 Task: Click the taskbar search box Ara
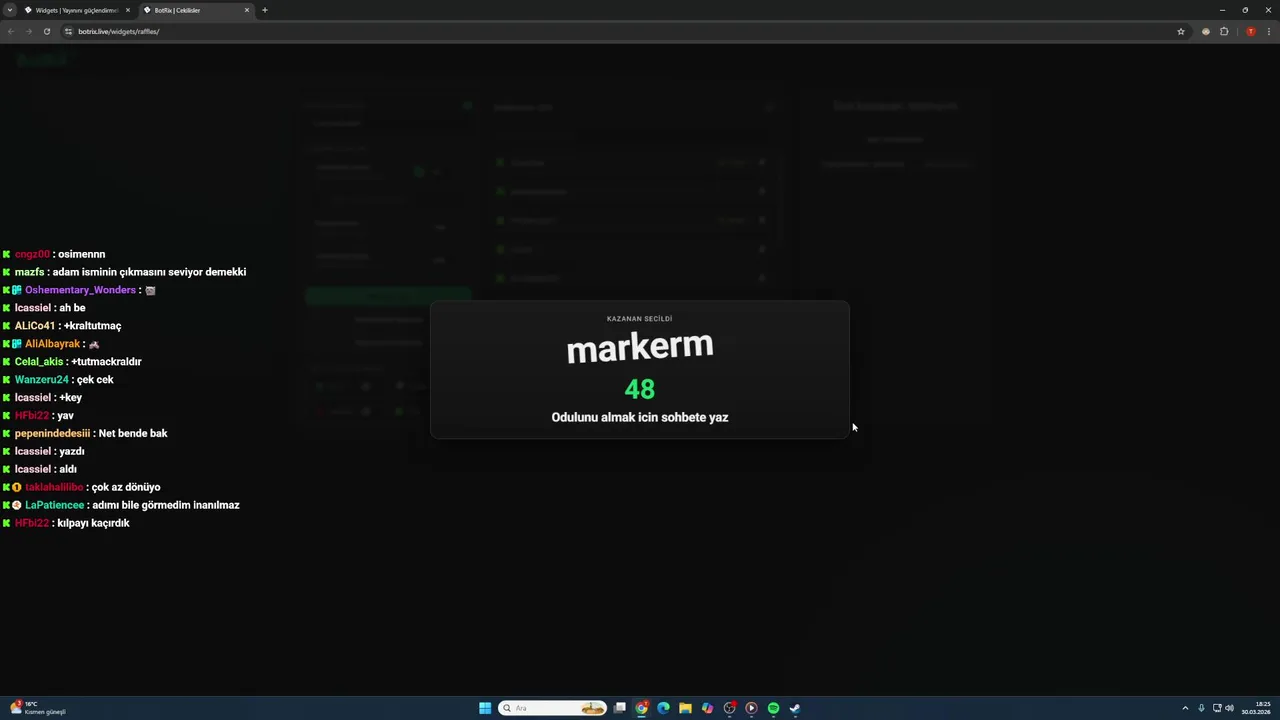click(553, 708)
